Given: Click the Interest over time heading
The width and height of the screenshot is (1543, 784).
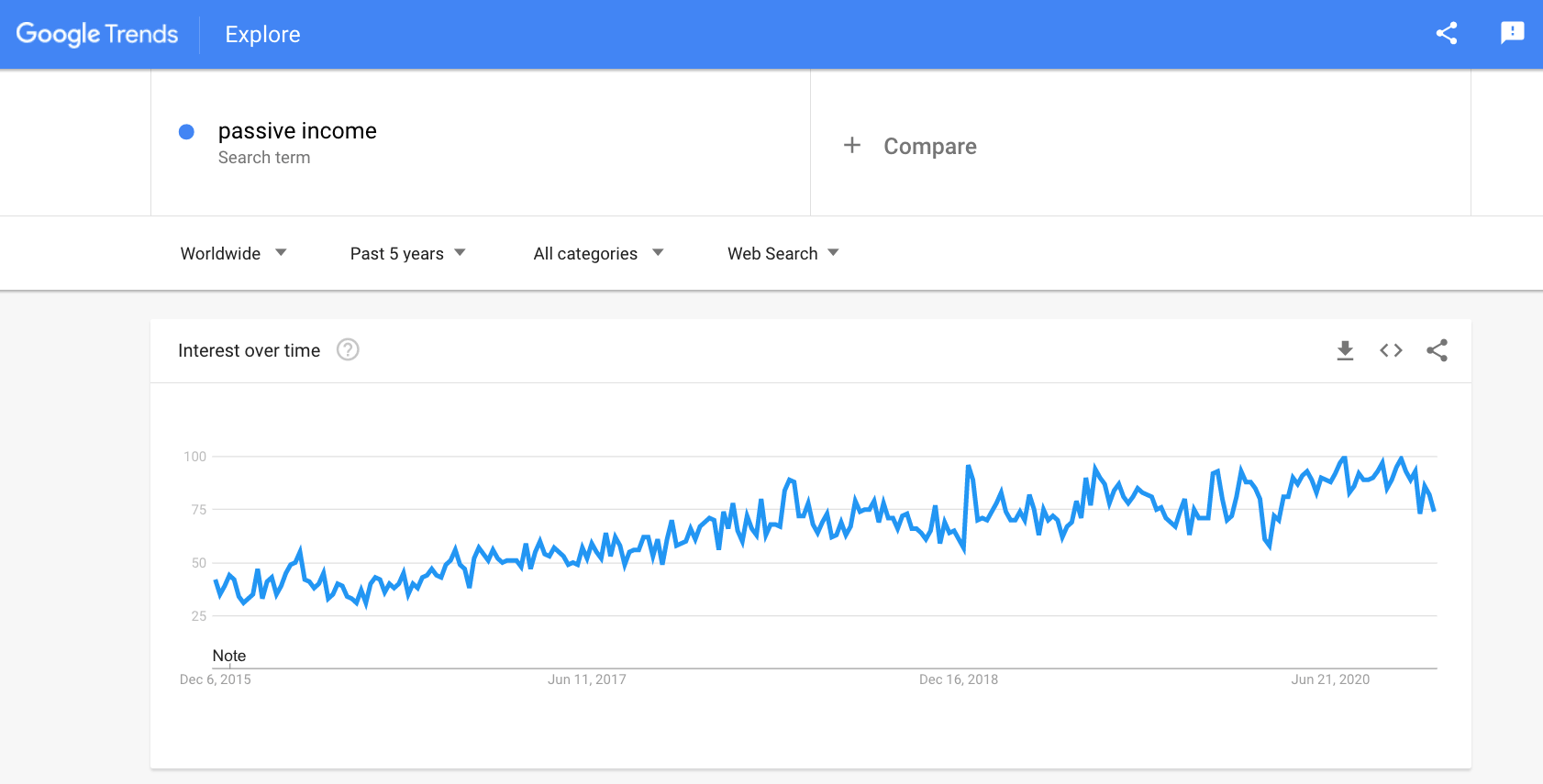Looking at the screenshot, I should (x=249, y=350).
